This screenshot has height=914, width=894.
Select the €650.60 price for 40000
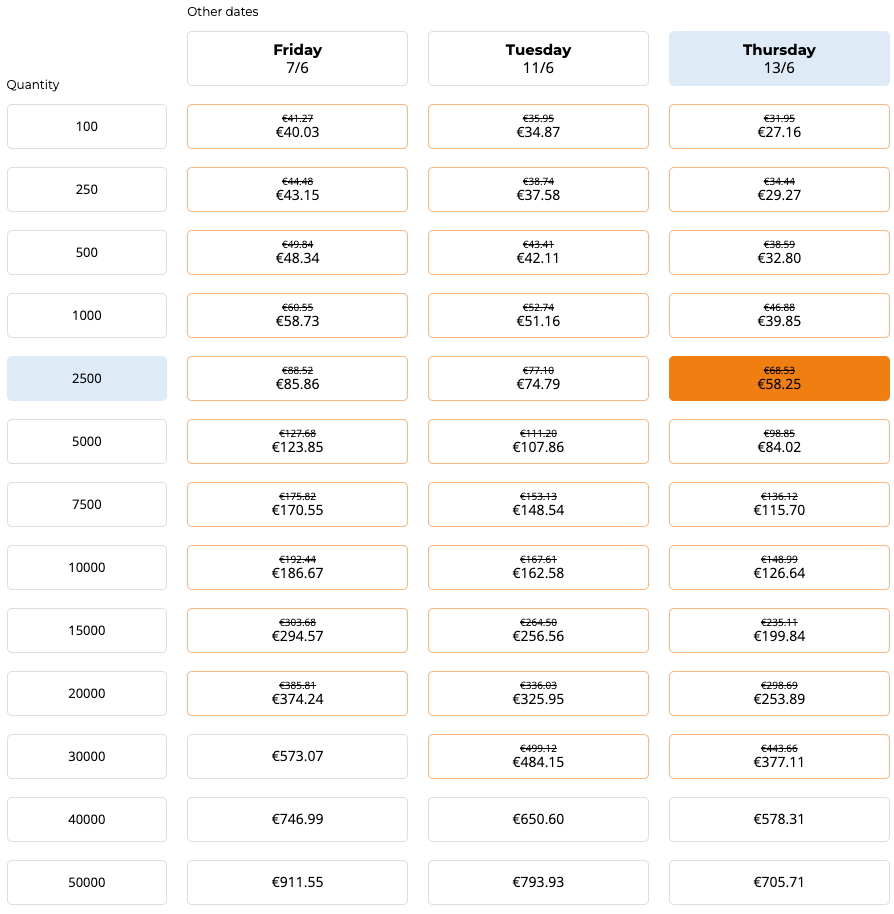coord(538,819)
